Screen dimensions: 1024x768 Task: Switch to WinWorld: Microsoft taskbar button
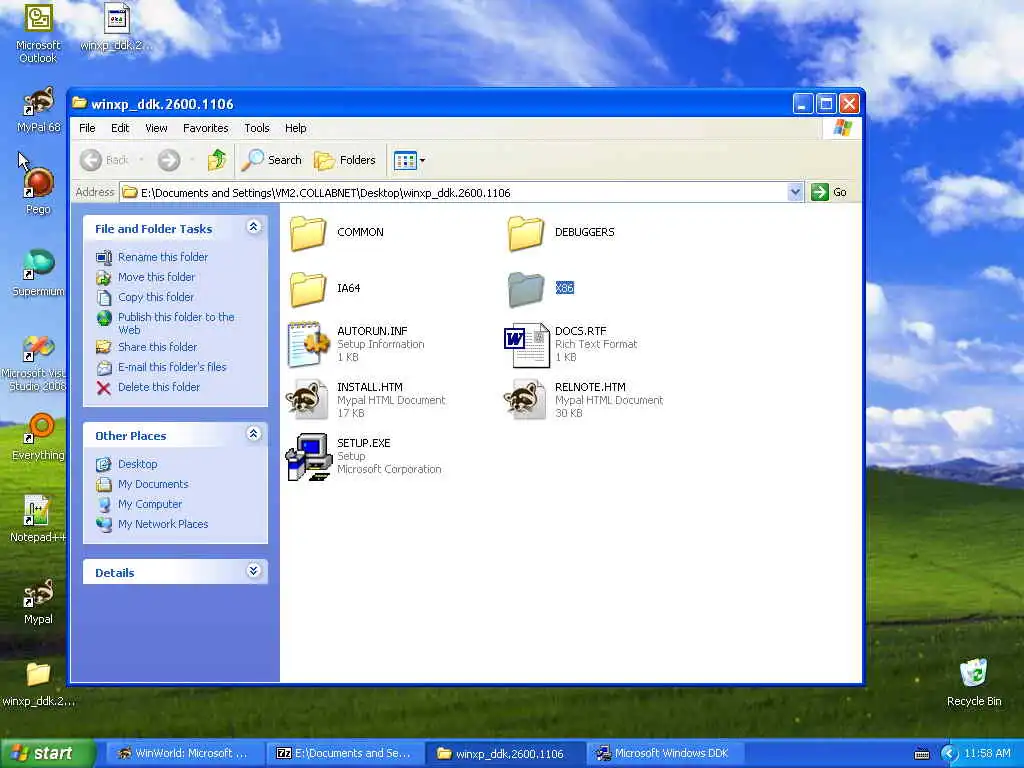pyautogui.click(x=183, y=754)
